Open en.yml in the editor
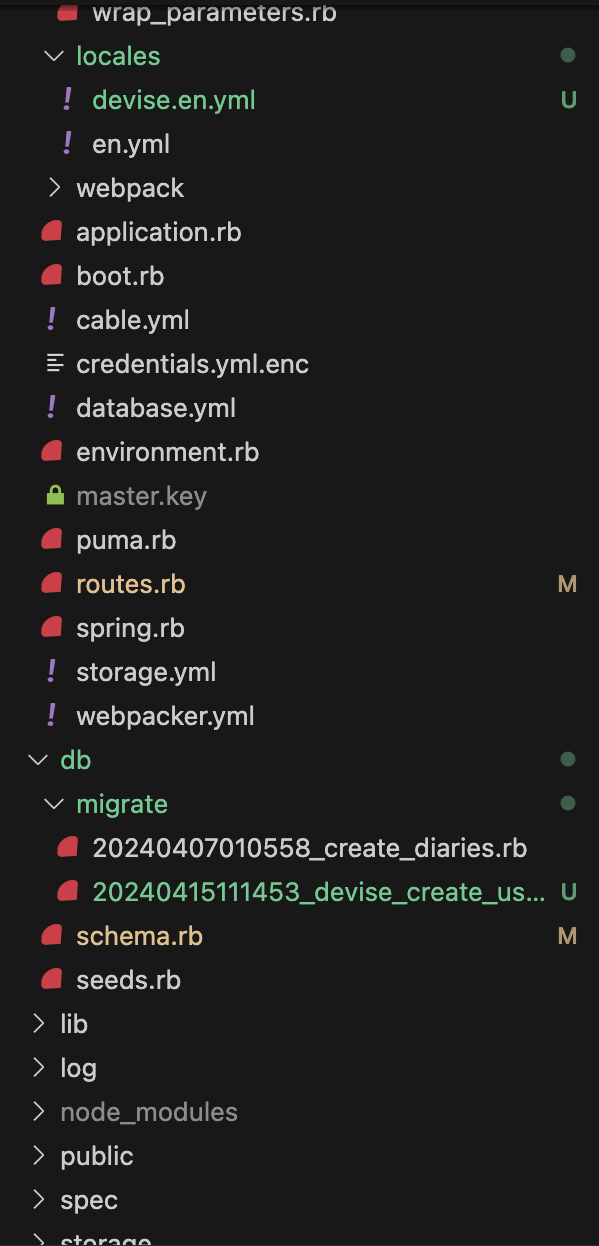The image size is (599, 1246). (130, 143)
